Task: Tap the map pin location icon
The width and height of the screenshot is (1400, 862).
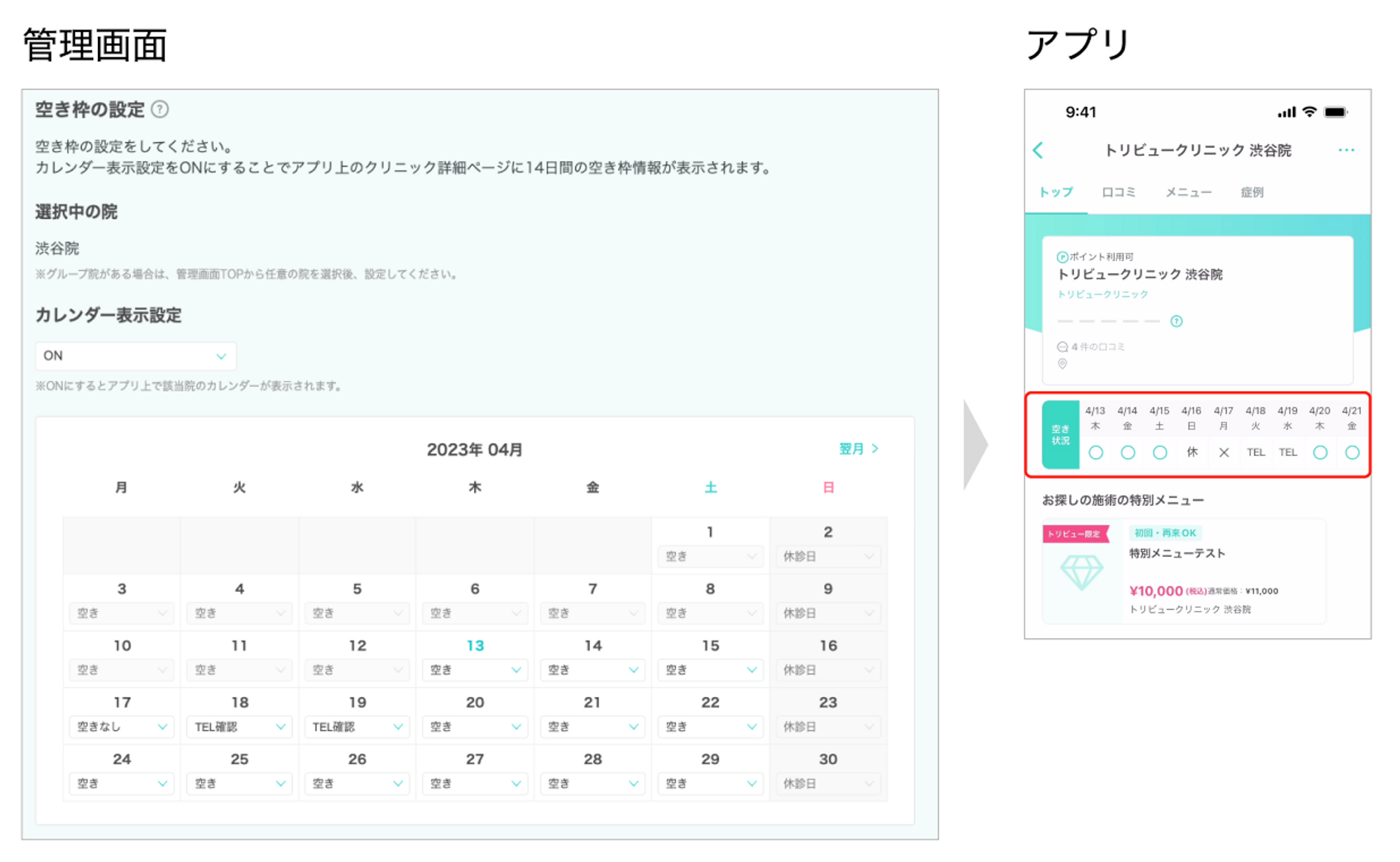Action: pos(1062,364)
